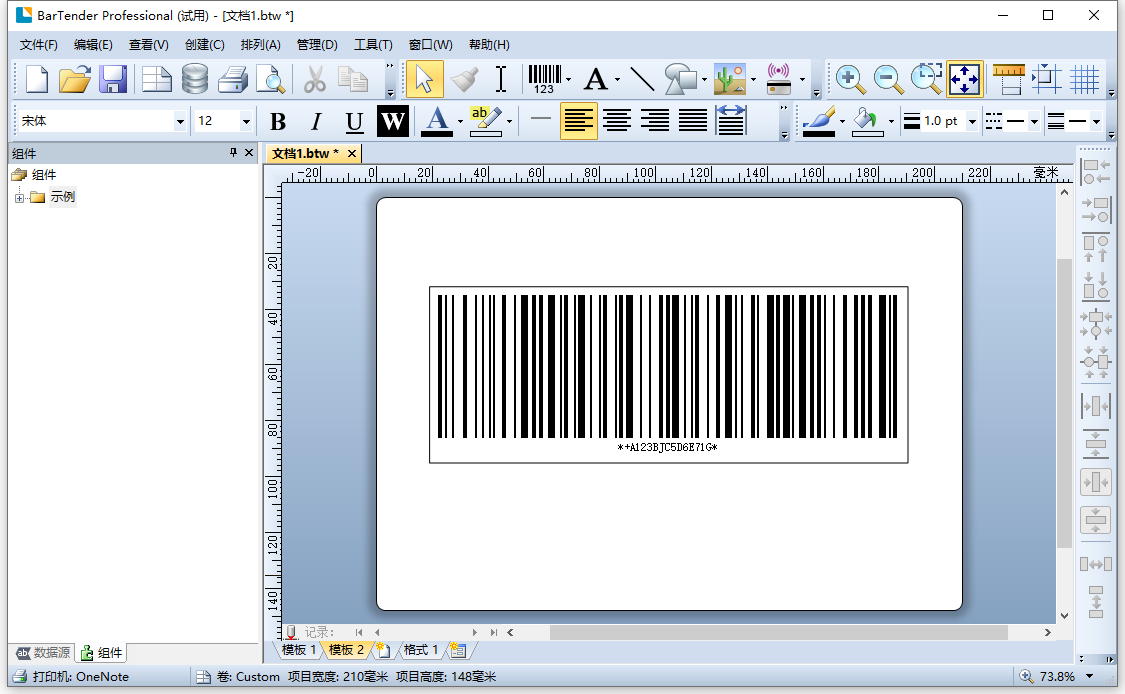Open the font name dropdown showing 宋体
The width and height of the screenshot is (1125, 694).
point(179,121)
